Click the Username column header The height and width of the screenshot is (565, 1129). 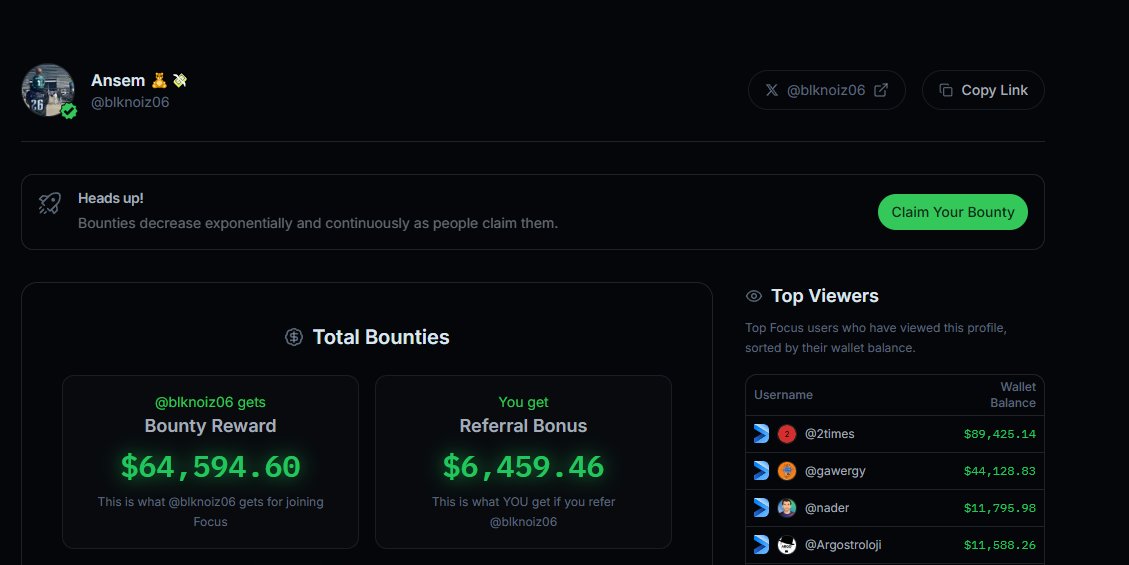coord(783,395)
